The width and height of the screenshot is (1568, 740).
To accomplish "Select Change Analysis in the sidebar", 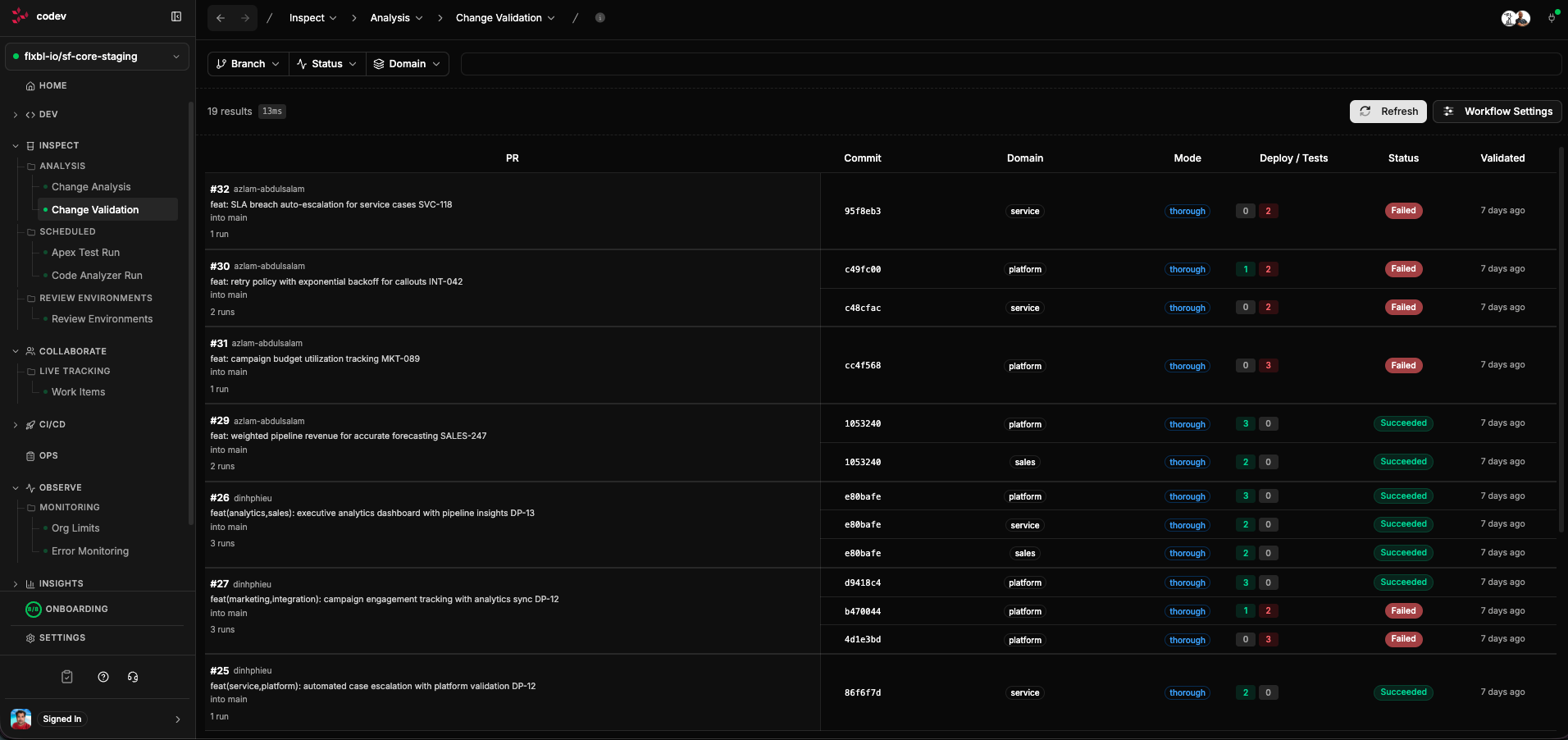I will [x=90, y=186].
